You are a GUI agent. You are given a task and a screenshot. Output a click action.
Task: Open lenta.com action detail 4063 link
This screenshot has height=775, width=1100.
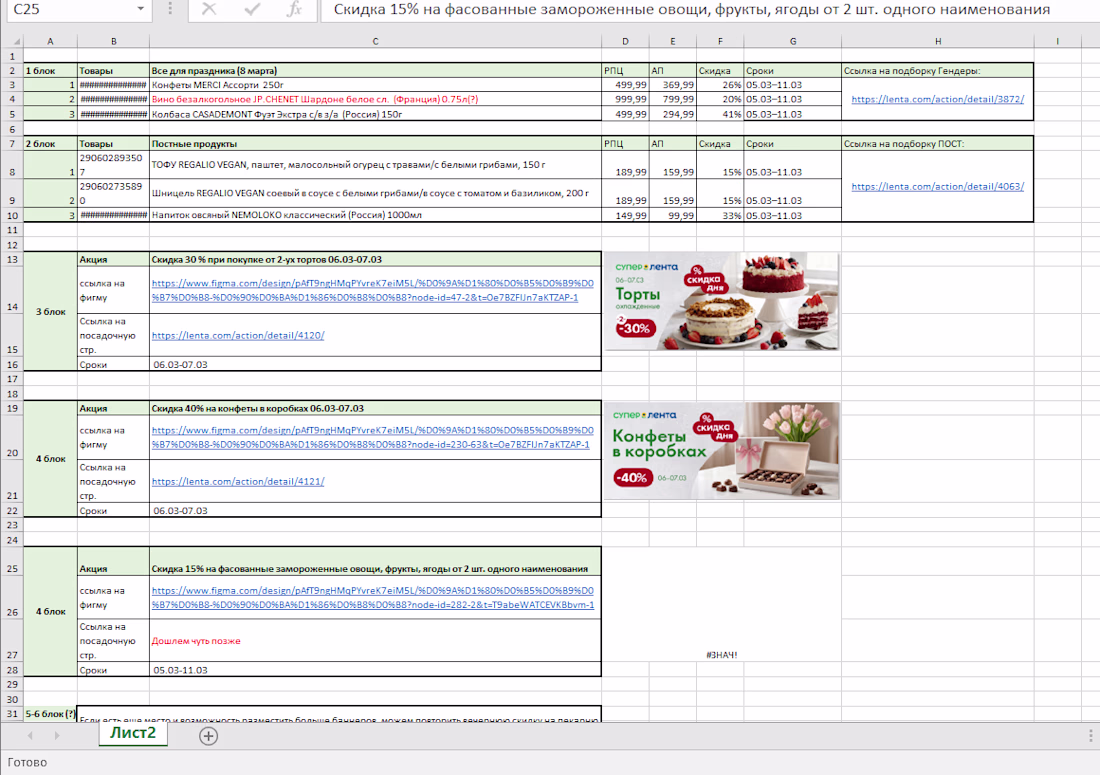(x=937, y=187)
